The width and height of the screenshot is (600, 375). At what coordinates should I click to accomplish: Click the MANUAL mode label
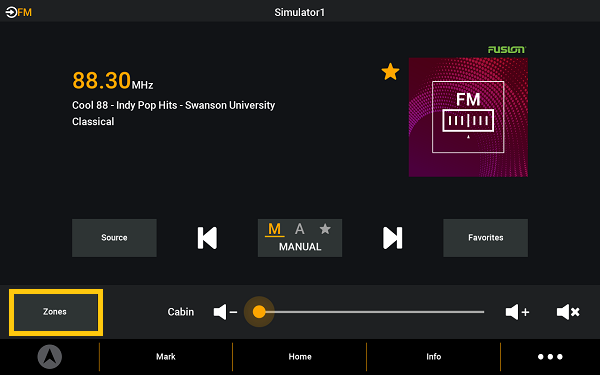point(300,247)
